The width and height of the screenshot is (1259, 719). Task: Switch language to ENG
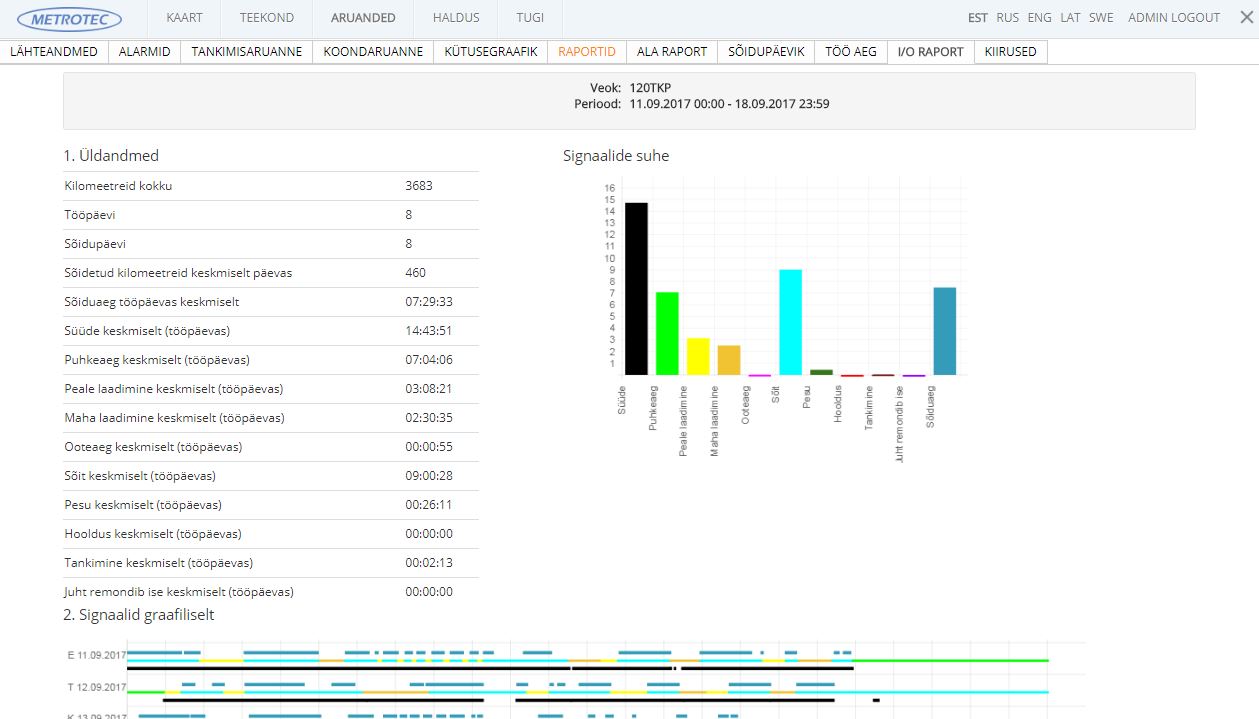[1039, 18]
